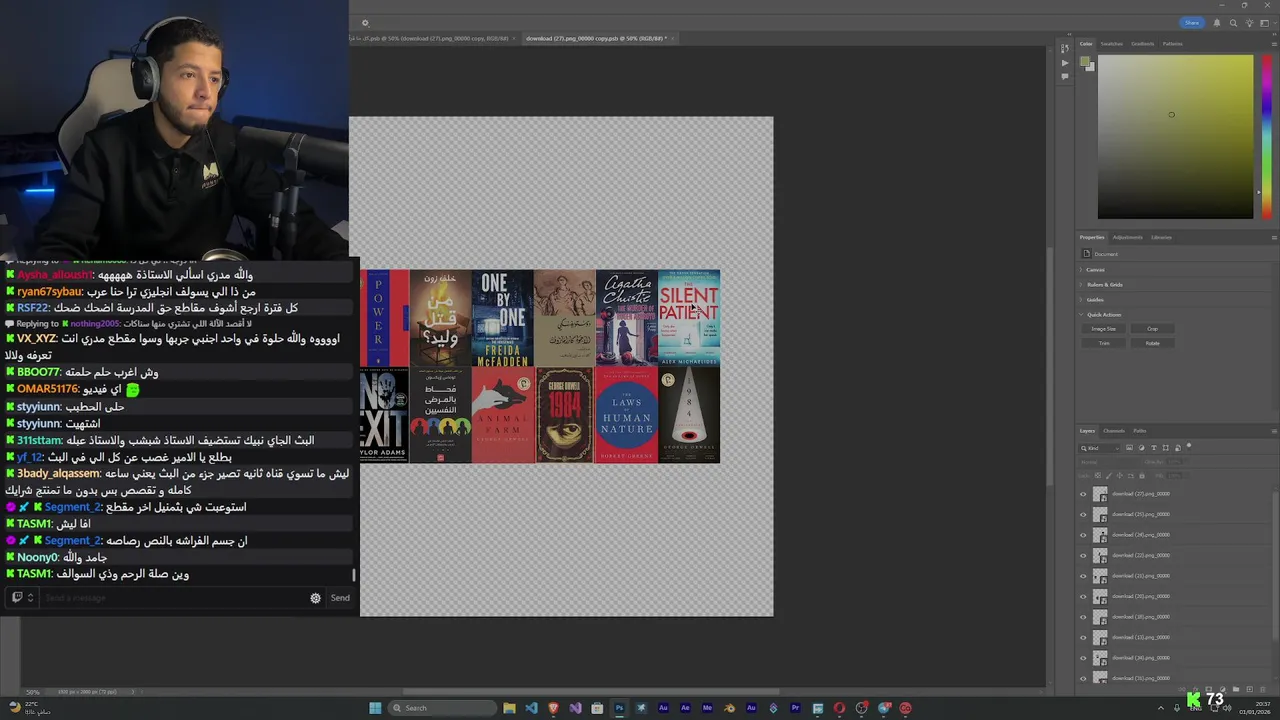The height and width of the screenshot is (720, 1280).
Task: Open the notifications bell icon
Action: [x=1217, y=23]
